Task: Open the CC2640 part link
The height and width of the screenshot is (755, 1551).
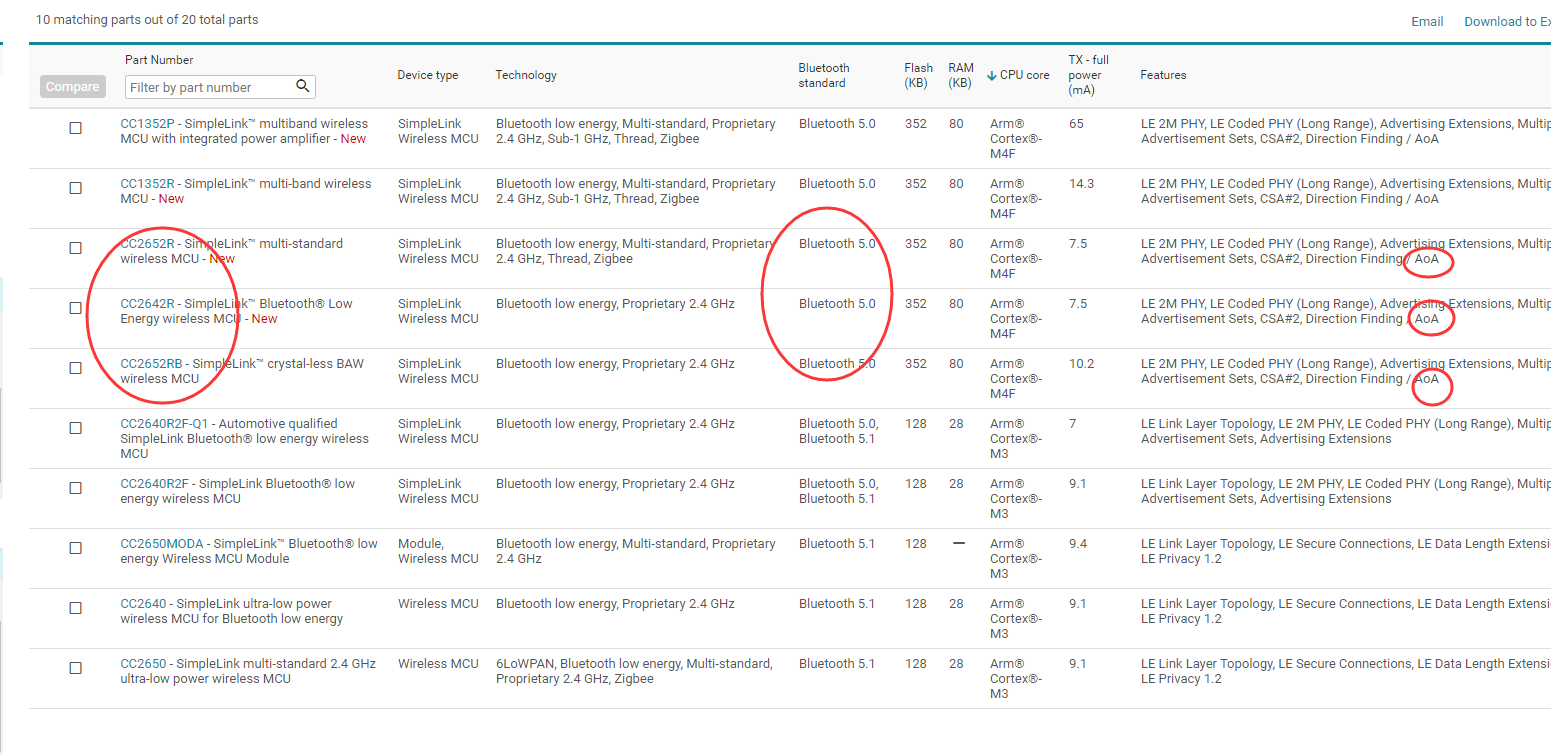Action: tap(142, 604)
